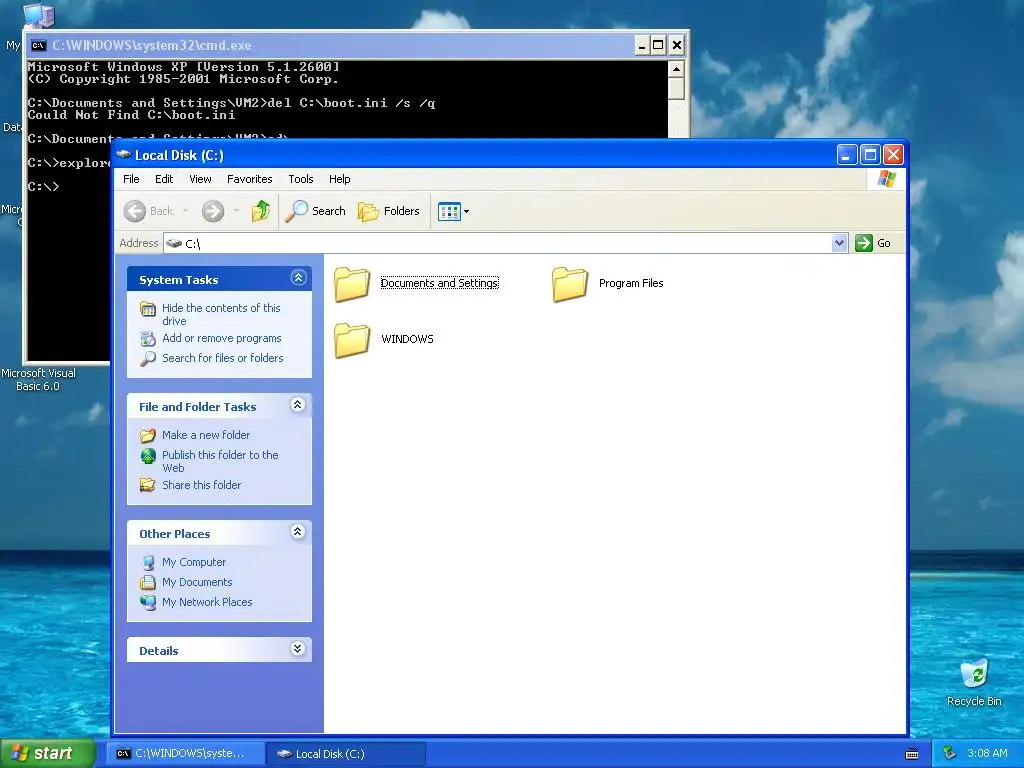
Task: Click the Forward navigation arrow
Action: pyautogui.click(x=213, y=211)
